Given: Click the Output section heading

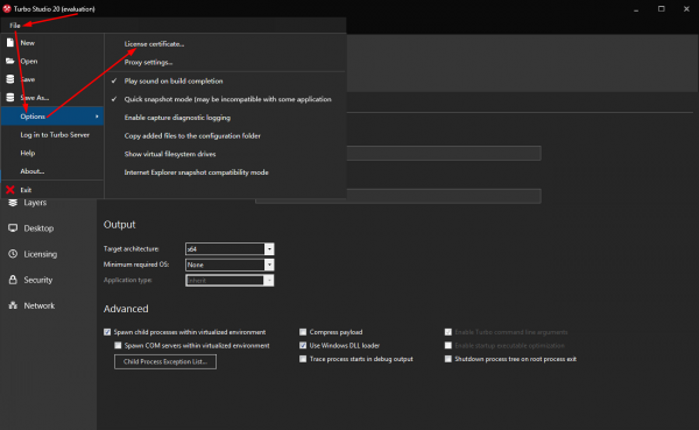Looking at the screenshot, I should pyautogui.click(x=119, y=225).
